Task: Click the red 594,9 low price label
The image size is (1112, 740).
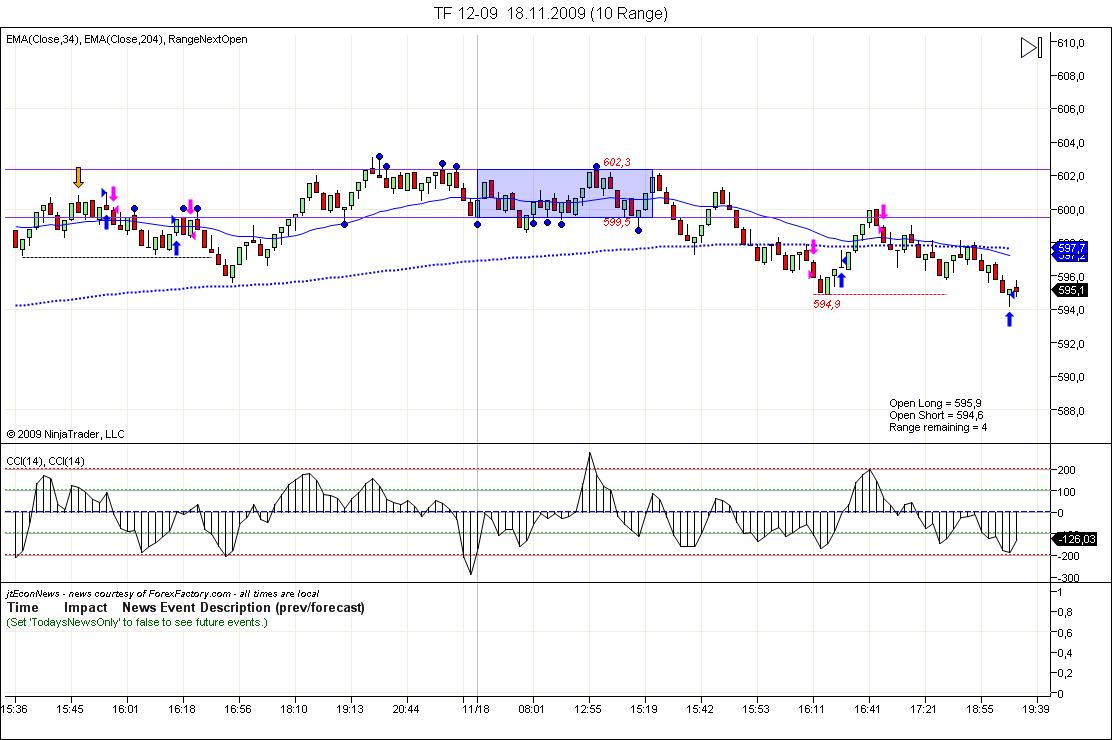Action: pyautogui.click(x=826, y=304)
